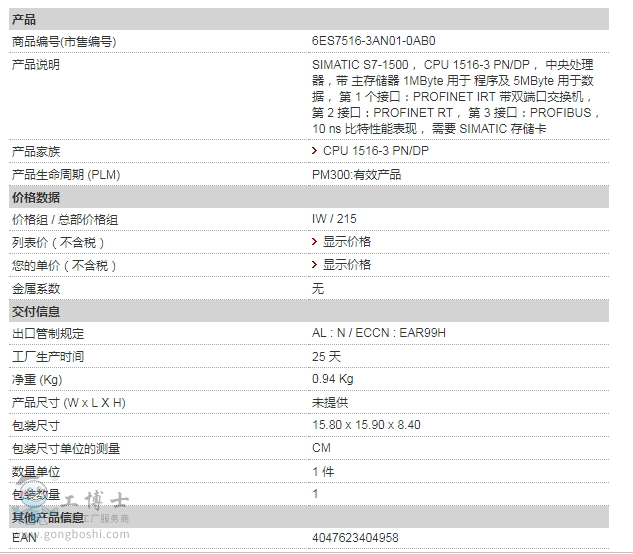Select the product number 6ES7516-3AN01-0AB0
Image resolution: width=633 pixels, height=554 pixels.
373,41
